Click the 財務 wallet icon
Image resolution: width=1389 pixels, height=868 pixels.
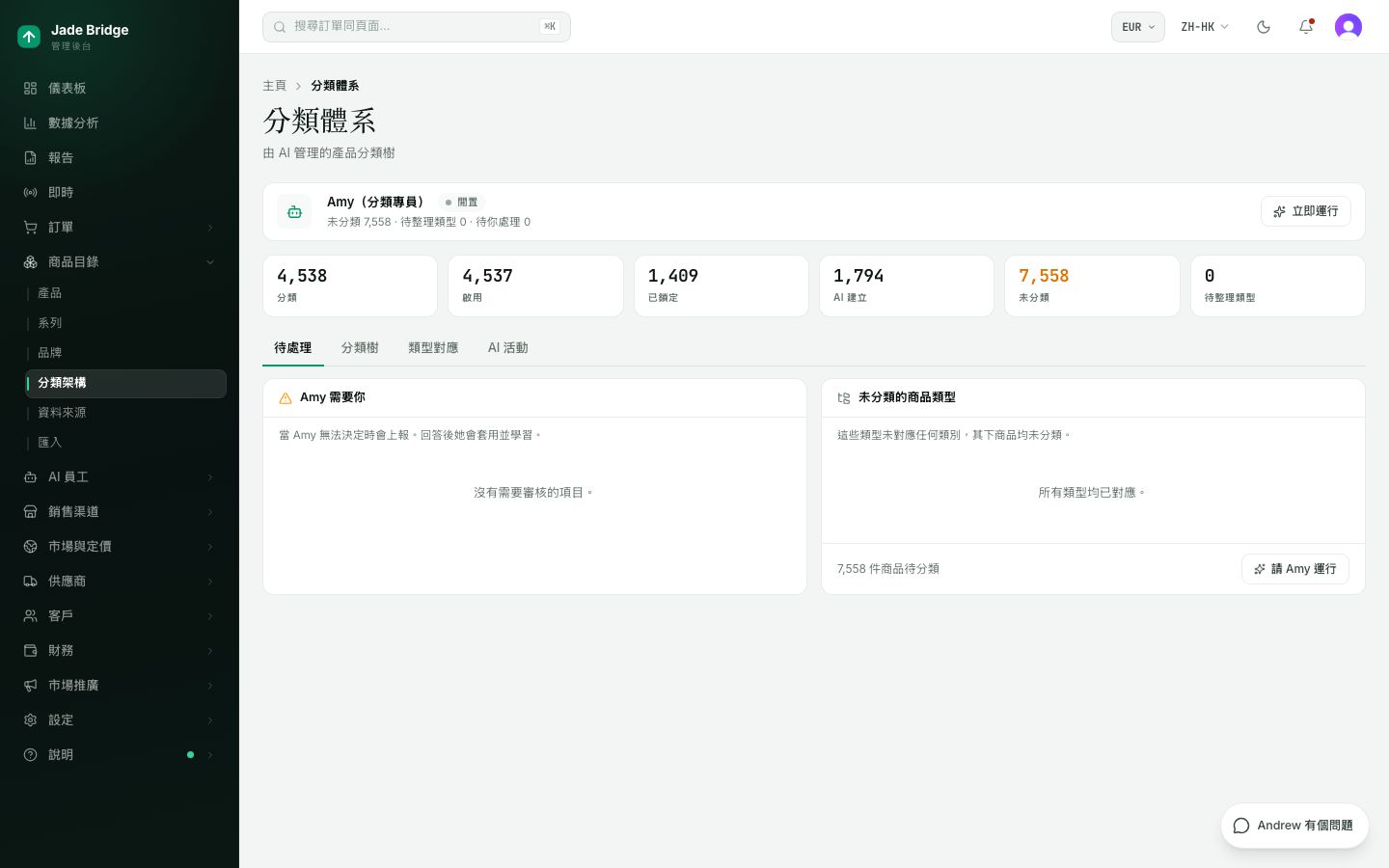[30, 650]
